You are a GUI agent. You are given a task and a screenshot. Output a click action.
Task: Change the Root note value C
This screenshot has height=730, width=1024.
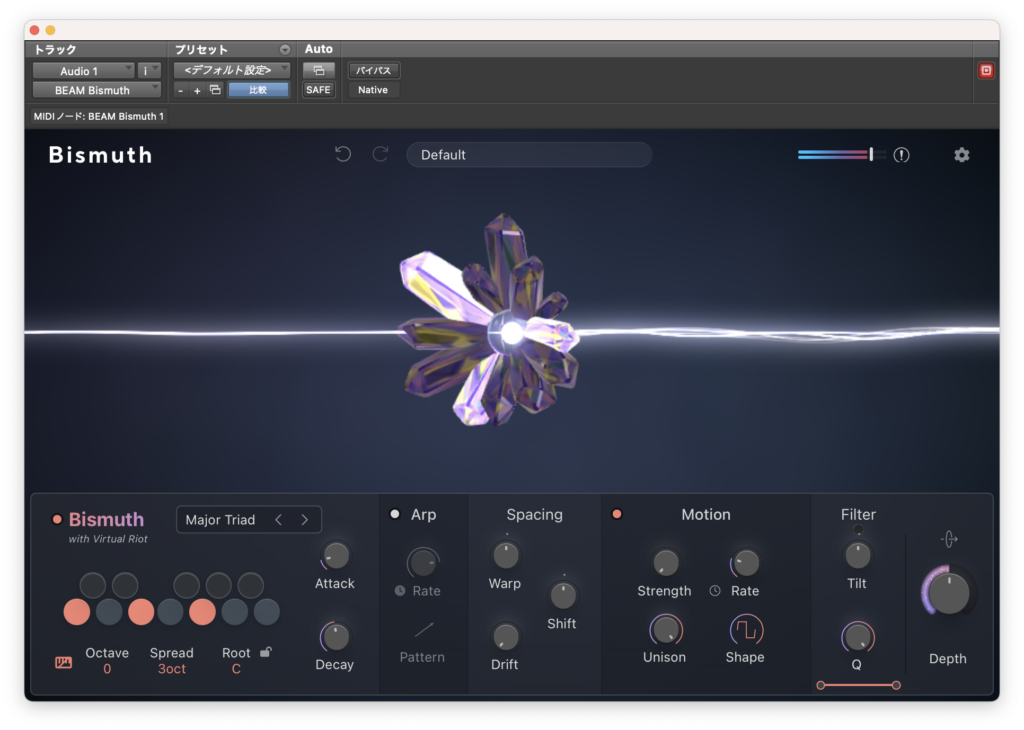(236, 669)
